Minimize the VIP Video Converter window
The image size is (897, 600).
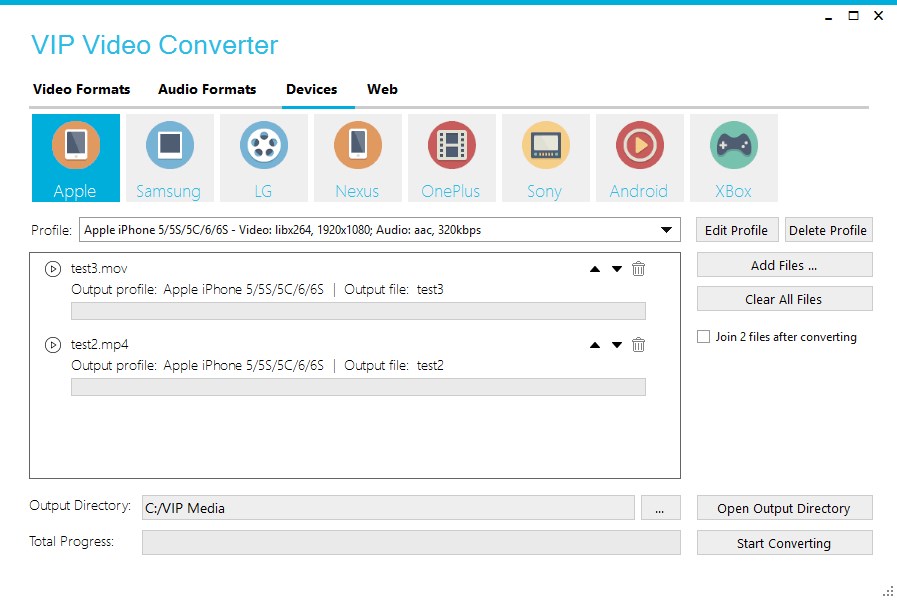[828, 17]
